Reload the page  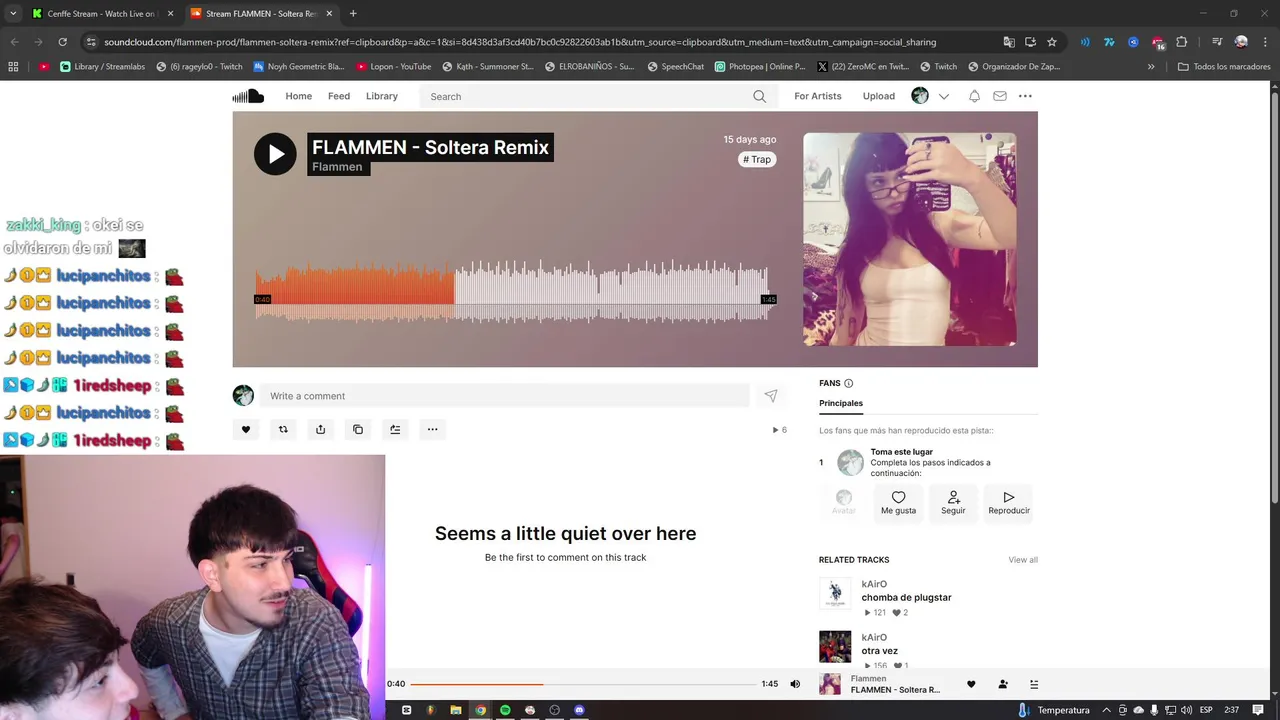click(62, 42)
